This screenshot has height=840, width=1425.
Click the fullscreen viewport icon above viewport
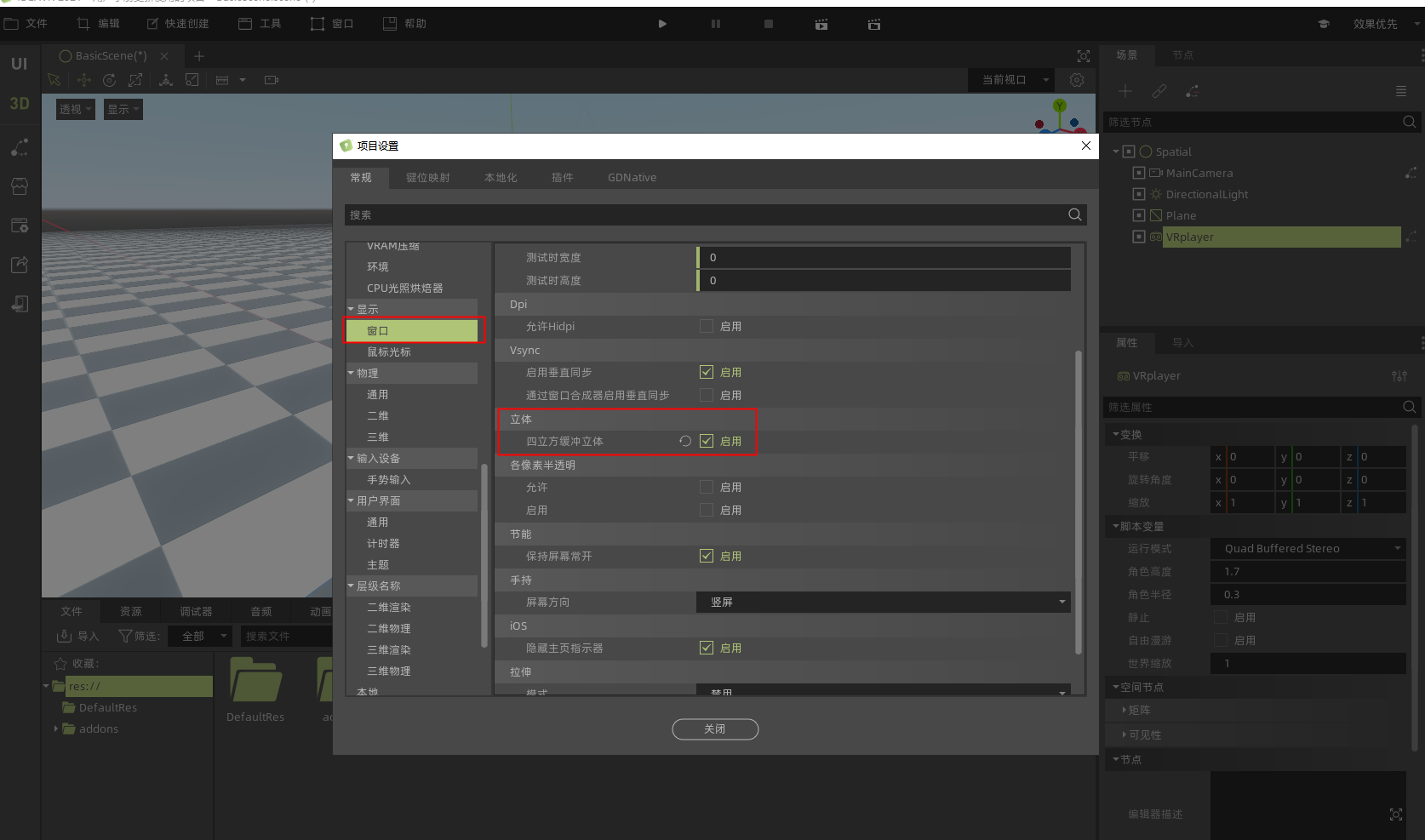pos(1084,56)
